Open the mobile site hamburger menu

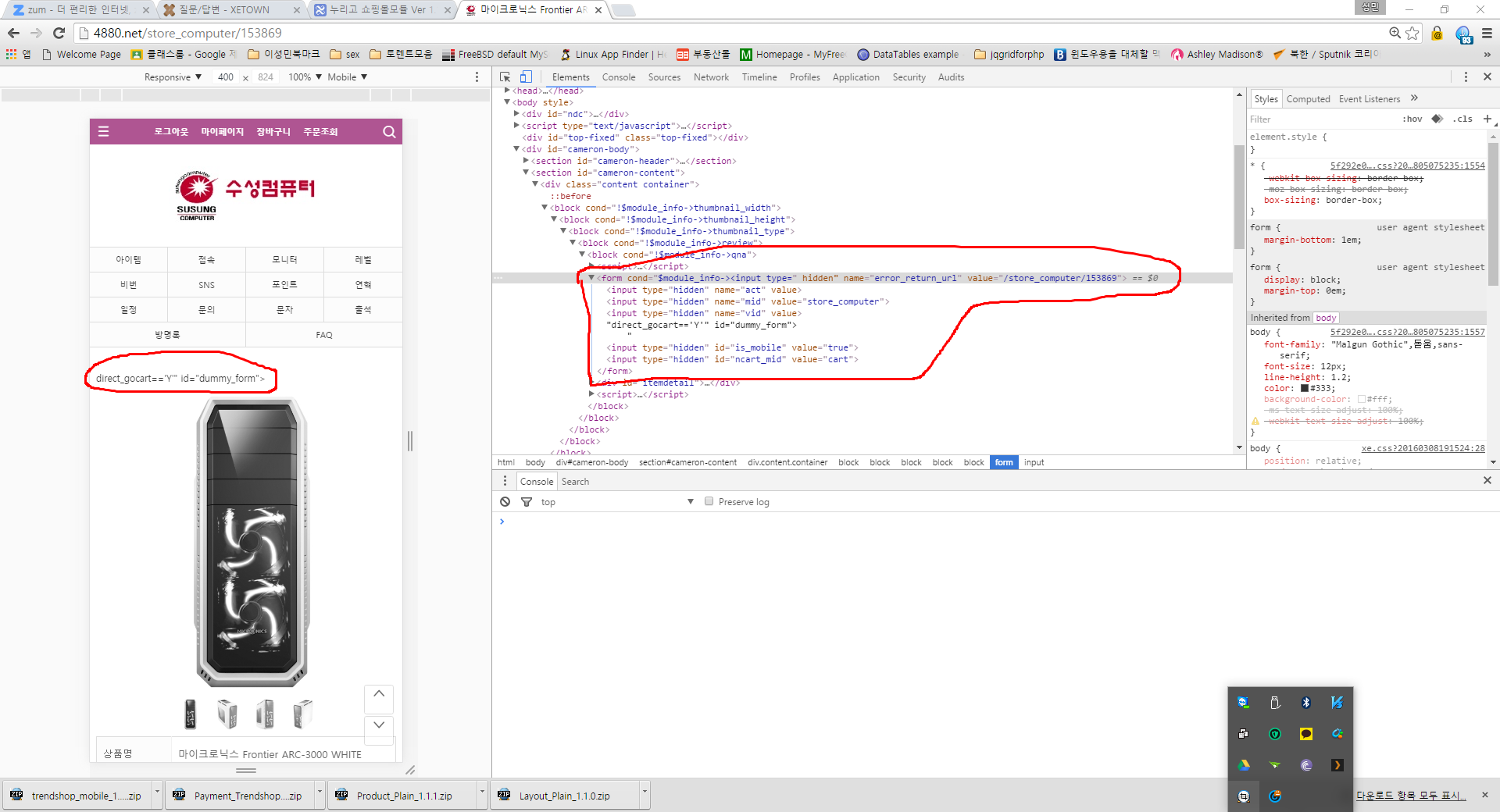103,132
